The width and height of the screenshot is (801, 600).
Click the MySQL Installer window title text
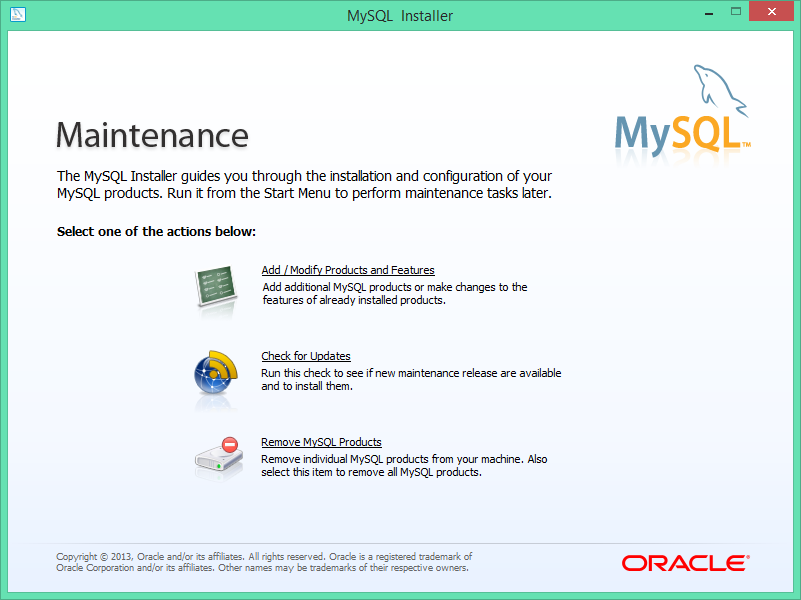point(400,16)
